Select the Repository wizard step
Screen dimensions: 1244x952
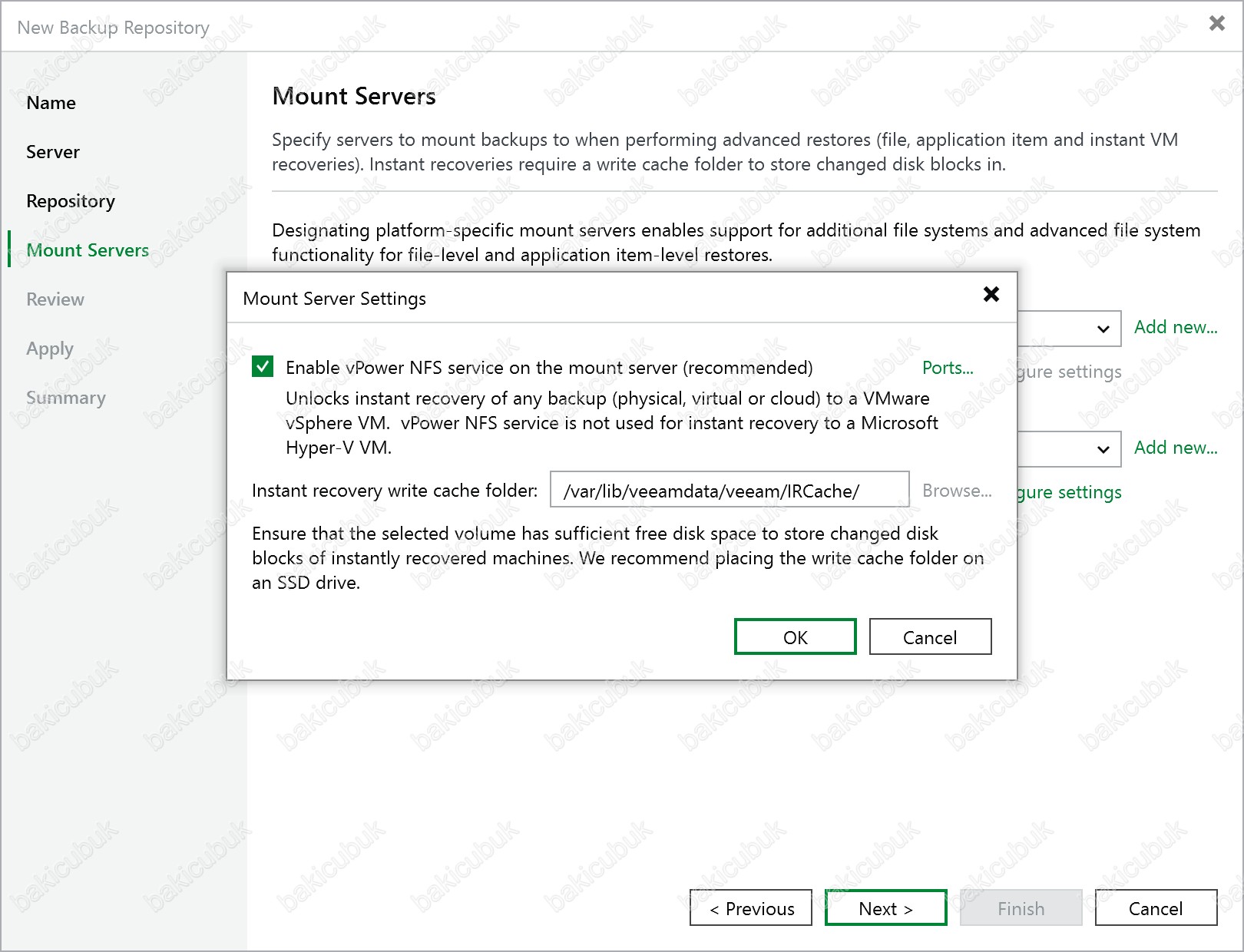tap(71, 201)
